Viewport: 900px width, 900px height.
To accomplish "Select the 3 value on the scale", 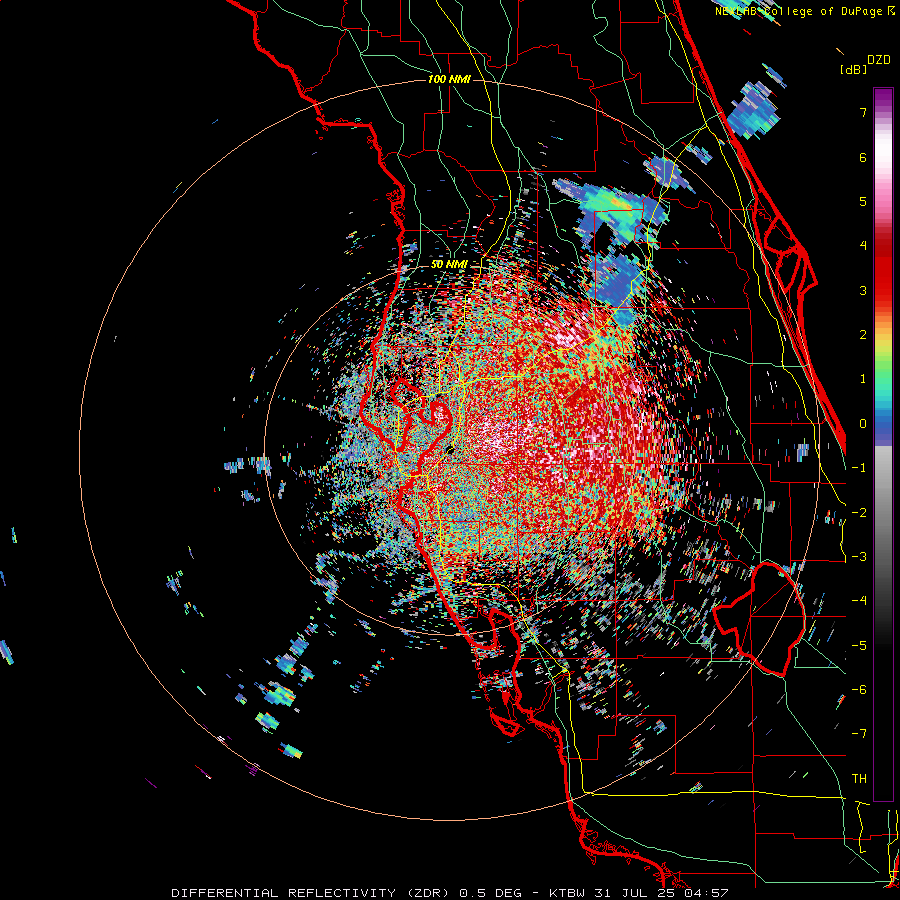I will coord(863,290).
